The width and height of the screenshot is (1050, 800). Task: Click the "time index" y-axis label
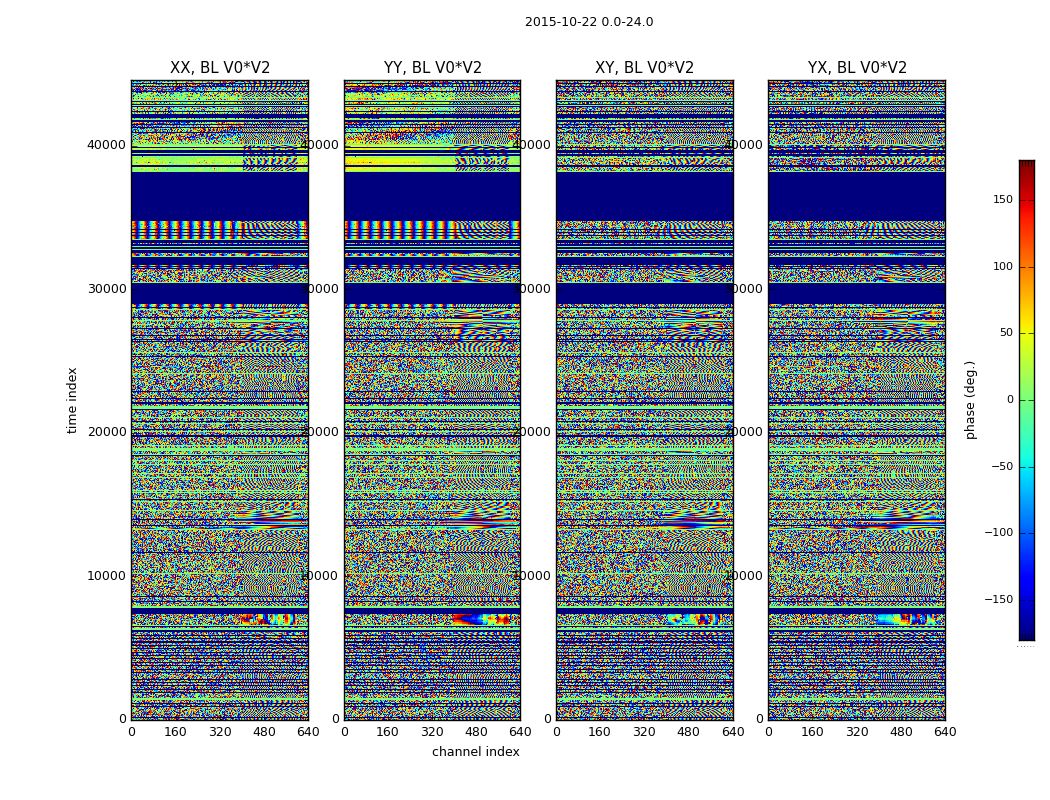[72, 400]
